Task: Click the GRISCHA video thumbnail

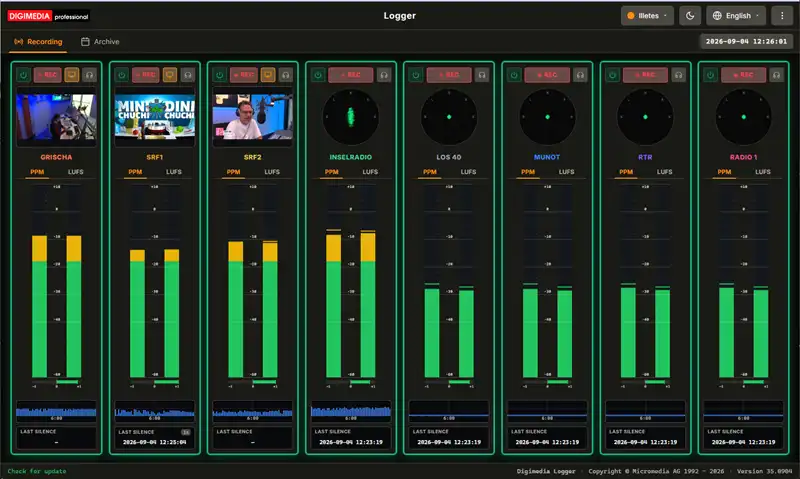Action: (56, 117)
